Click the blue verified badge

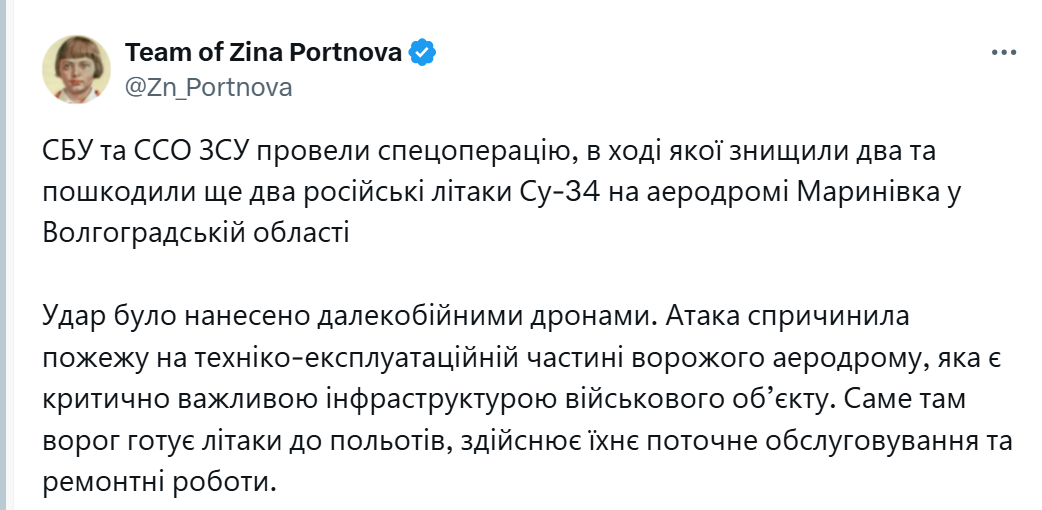tap(422, 53)
